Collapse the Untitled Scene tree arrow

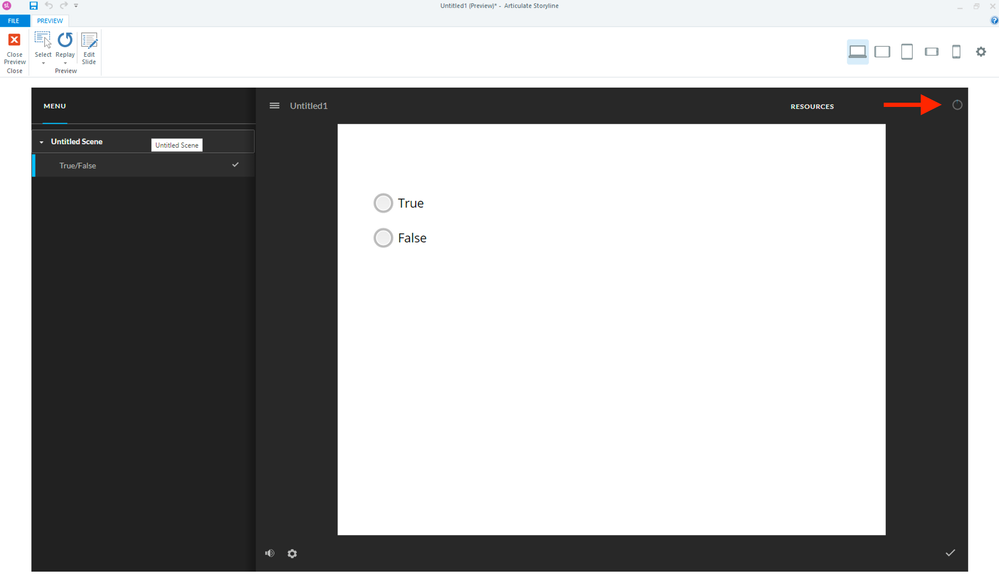(x=41, y=142)
